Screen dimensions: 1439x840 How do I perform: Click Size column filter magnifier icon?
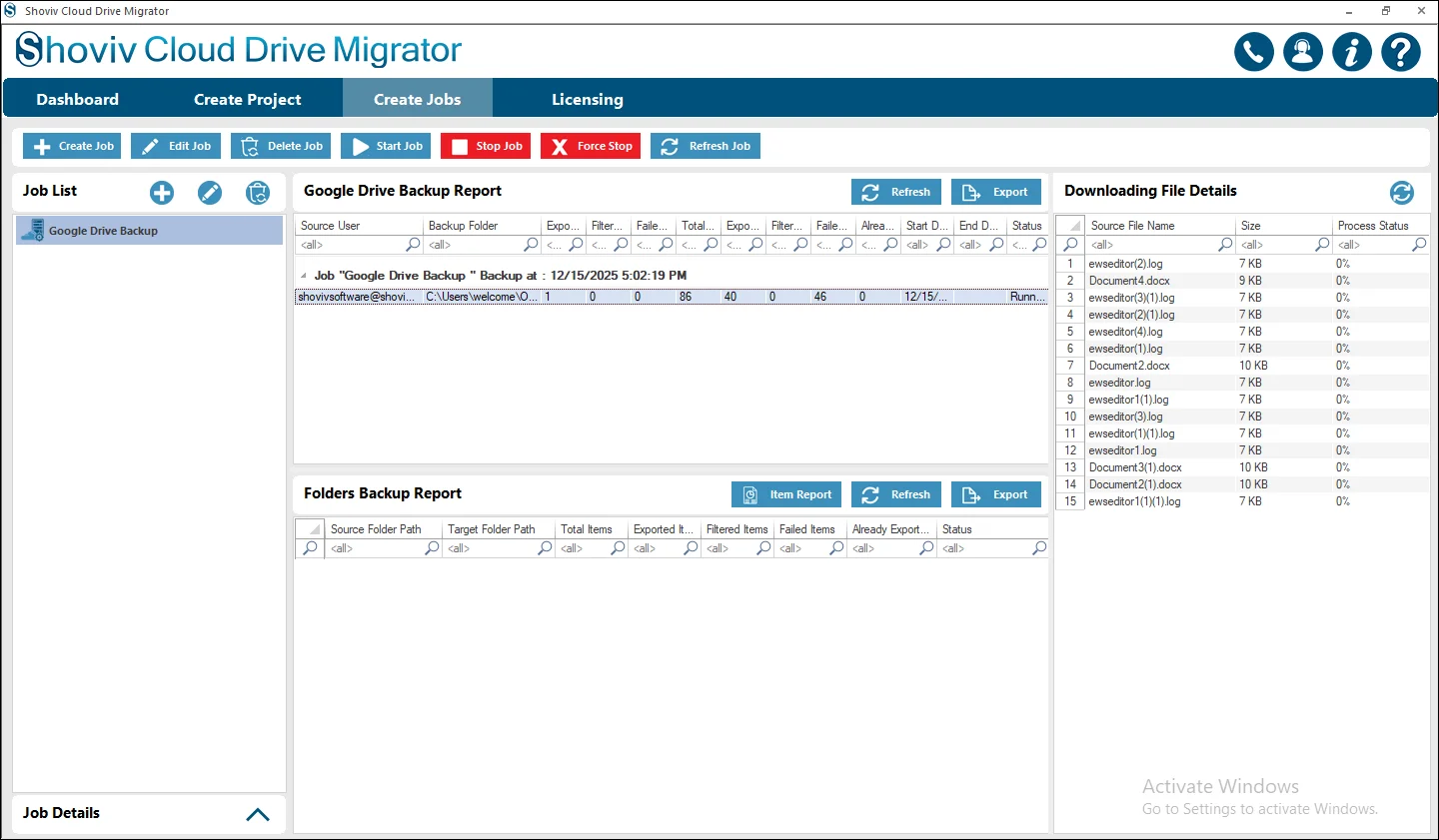pyautogui.click(x=1322, y=245)
